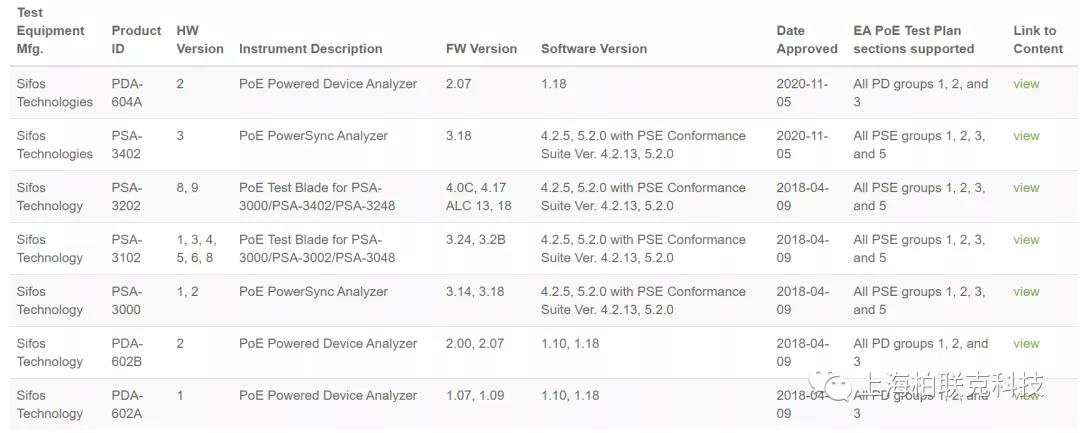This screenshot has width=1080, height=433.
Task: Click the FW Version column header
Action: [481, 49]
